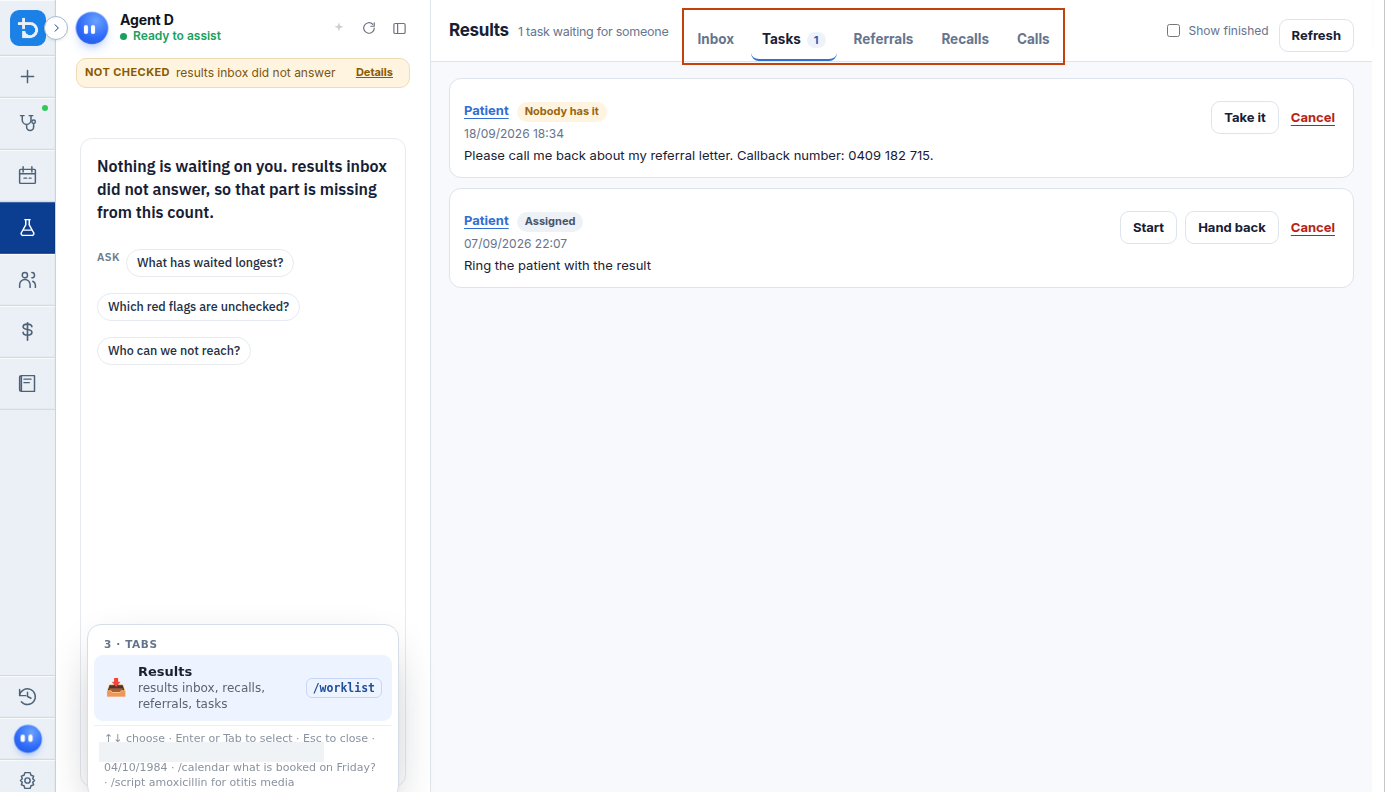This screenshot has height=792, width=1388.
Task: Click the 18/09/2026 18:34 timestamp
Action: 514,134
